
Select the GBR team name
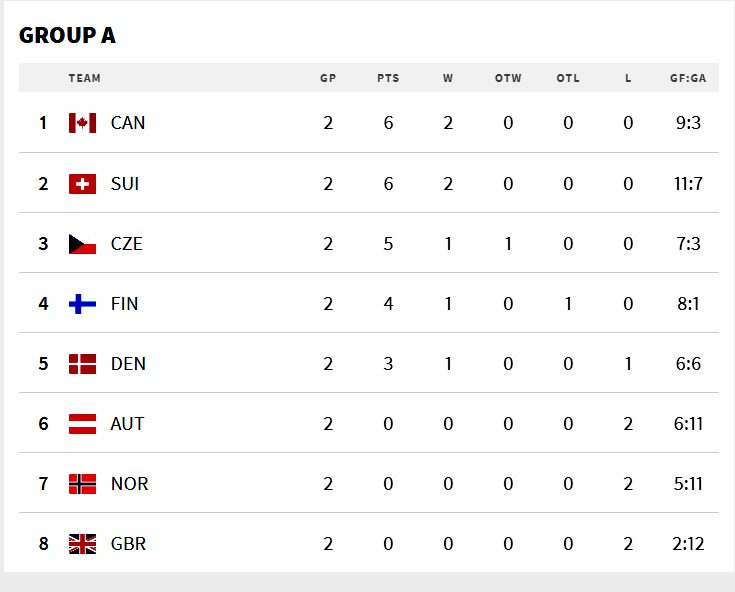[x=128, y=544]
